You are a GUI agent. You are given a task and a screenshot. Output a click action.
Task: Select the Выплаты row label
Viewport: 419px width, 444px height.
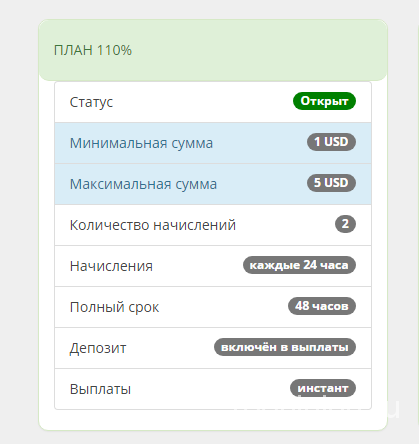[x=100, y=389]
